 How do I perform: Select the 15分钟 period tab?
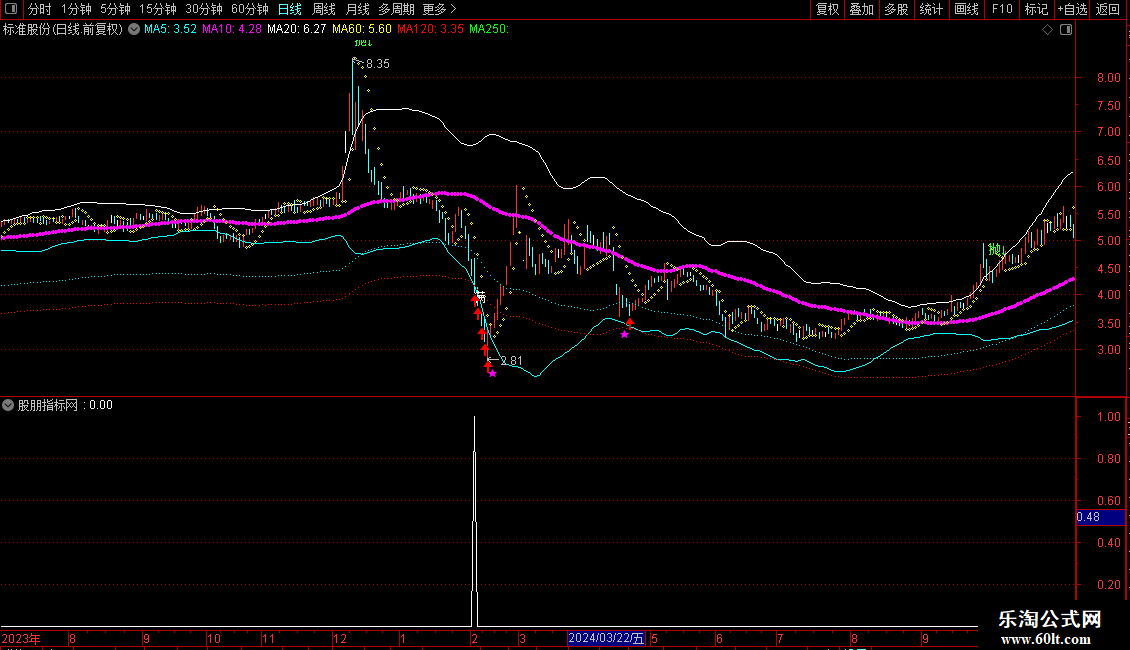[158, 9]
